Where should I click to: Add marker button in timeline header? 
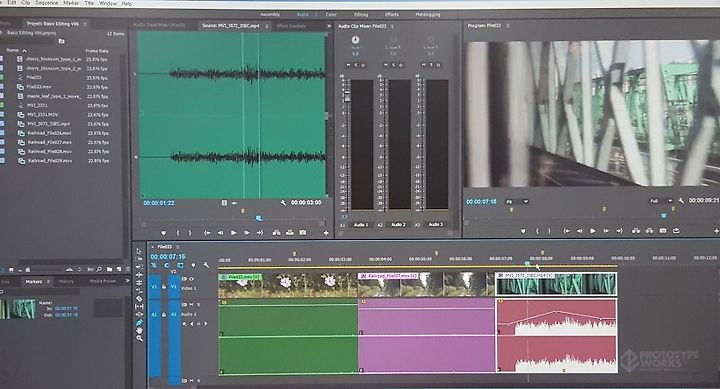point(193,265)
